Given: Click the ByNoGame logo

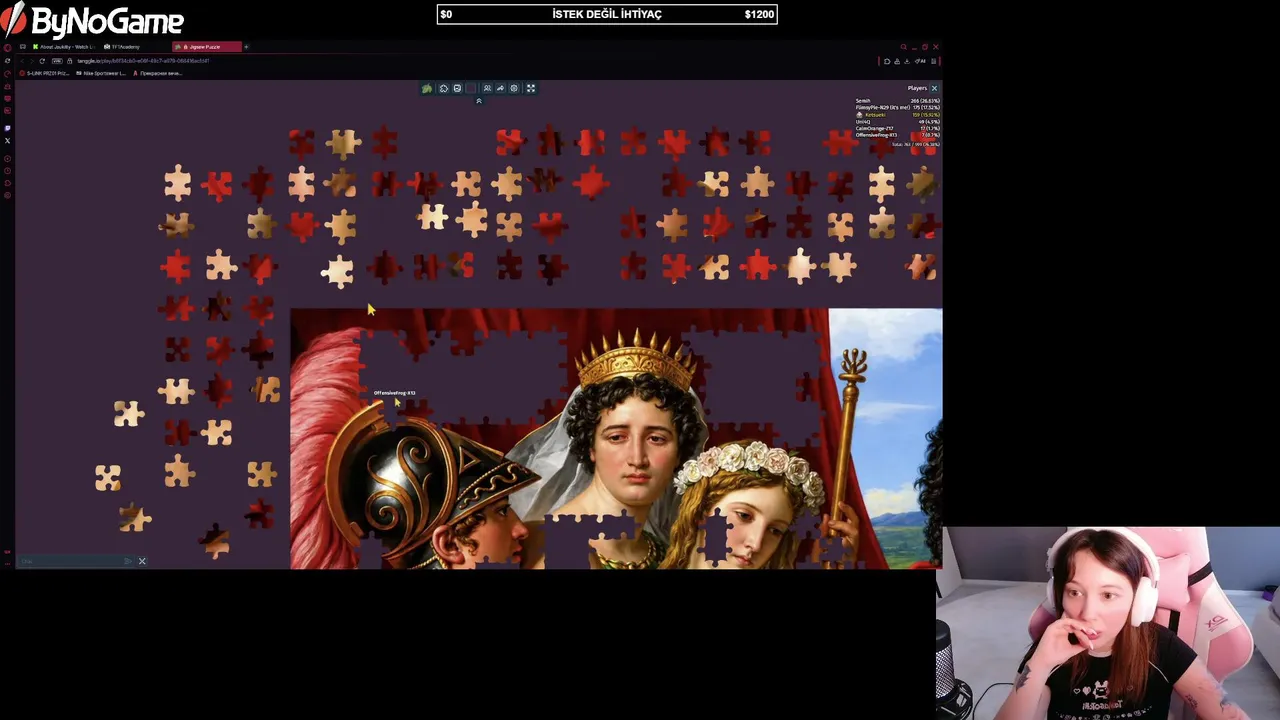Looking at the screenshot, I should click(x=93, y=20).
